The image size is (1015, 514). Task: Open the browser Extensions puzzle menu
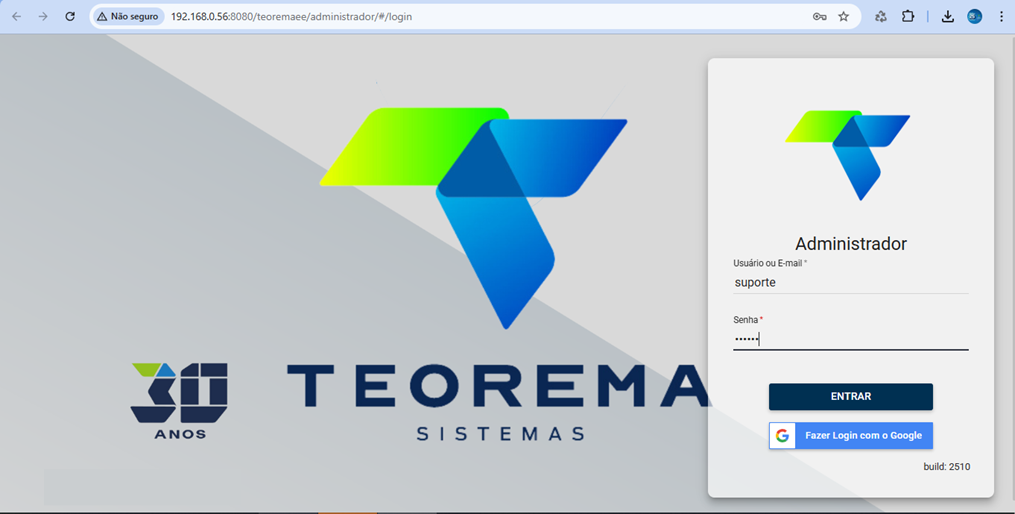(x=908, y=17)
